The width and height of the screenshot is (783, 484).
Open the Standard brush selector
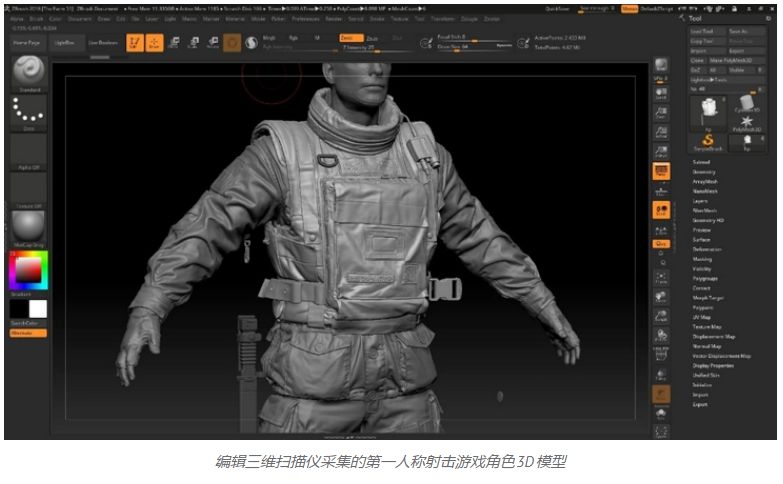pos(29,74)
